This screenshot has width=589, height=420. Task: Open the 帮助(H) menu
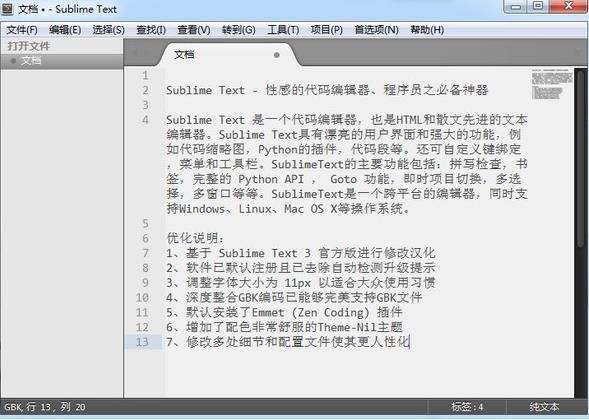click(427, 30)
